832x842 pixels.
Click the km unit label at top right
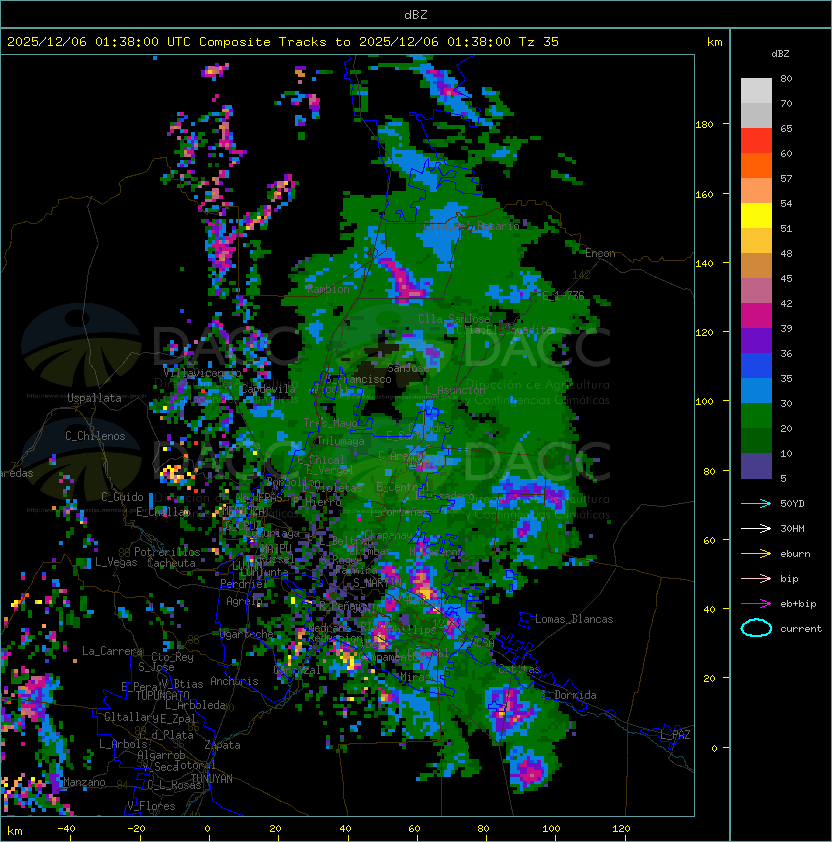click(714, 42)
